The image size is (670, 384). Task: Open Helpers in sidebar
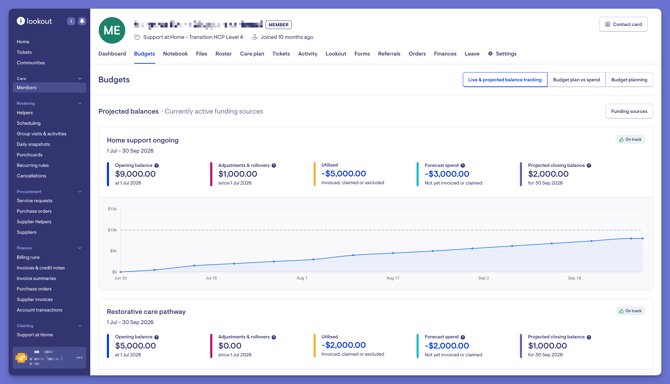(25, 113)
